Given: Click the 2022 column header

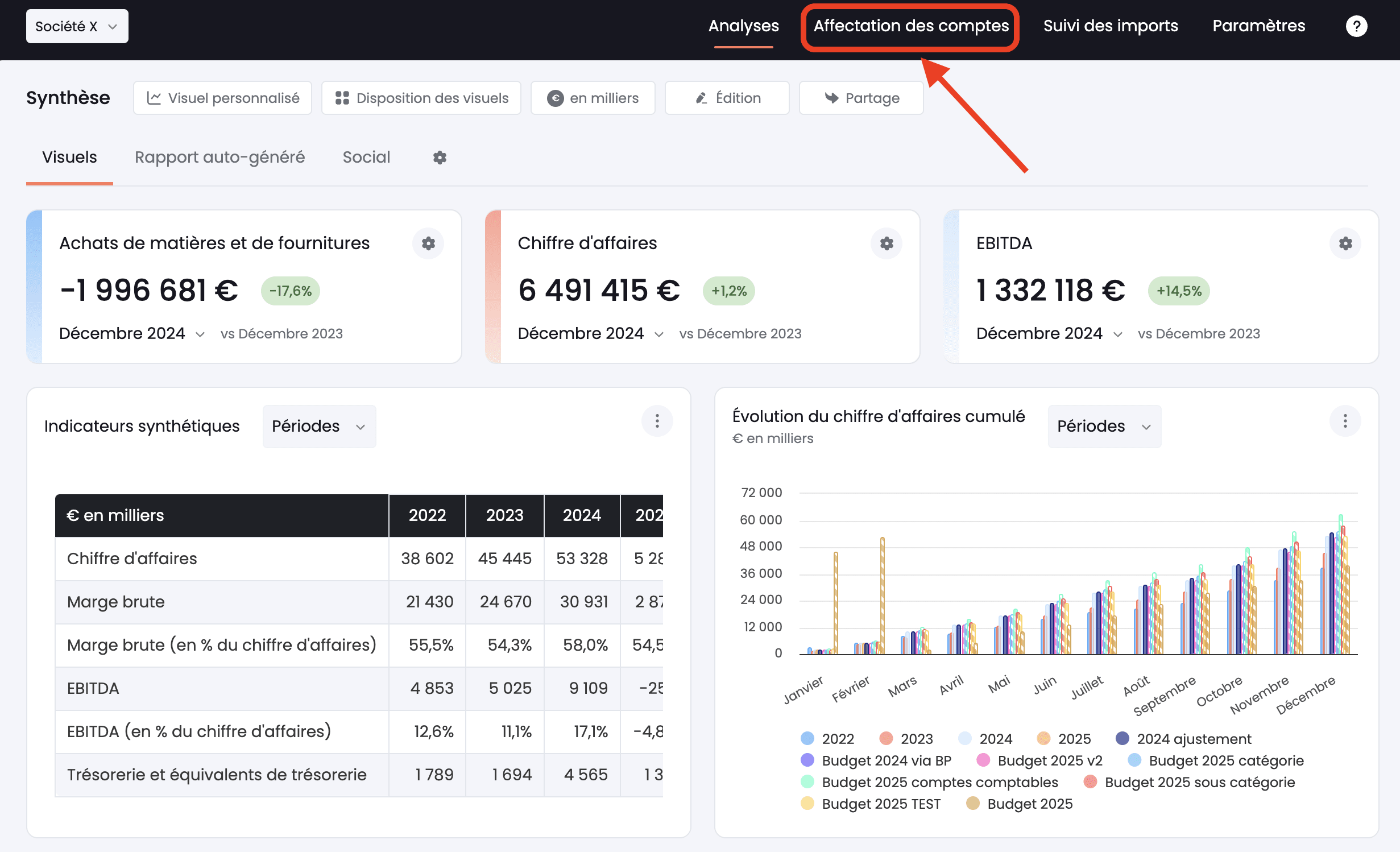Looking at the screenshot, I should pos(427,515).
